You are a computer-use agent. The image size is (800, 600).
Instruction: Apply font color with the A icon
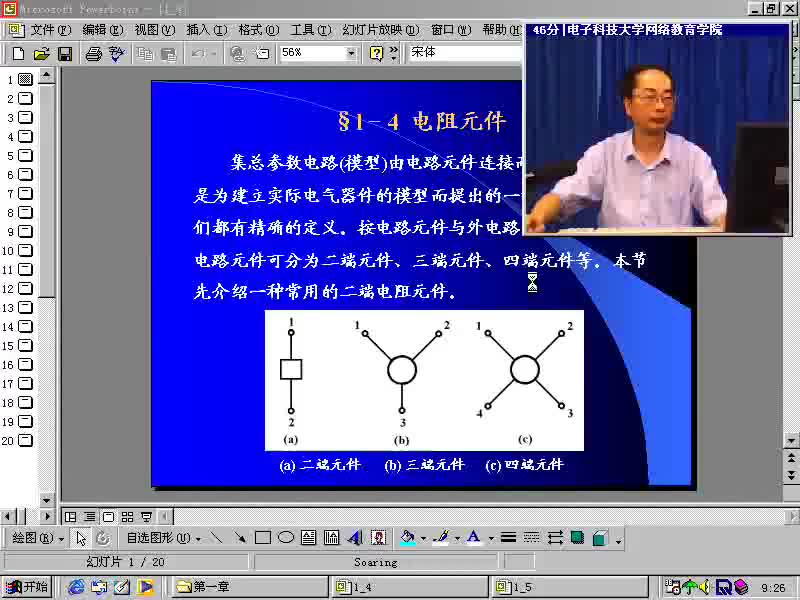(474, 537)
